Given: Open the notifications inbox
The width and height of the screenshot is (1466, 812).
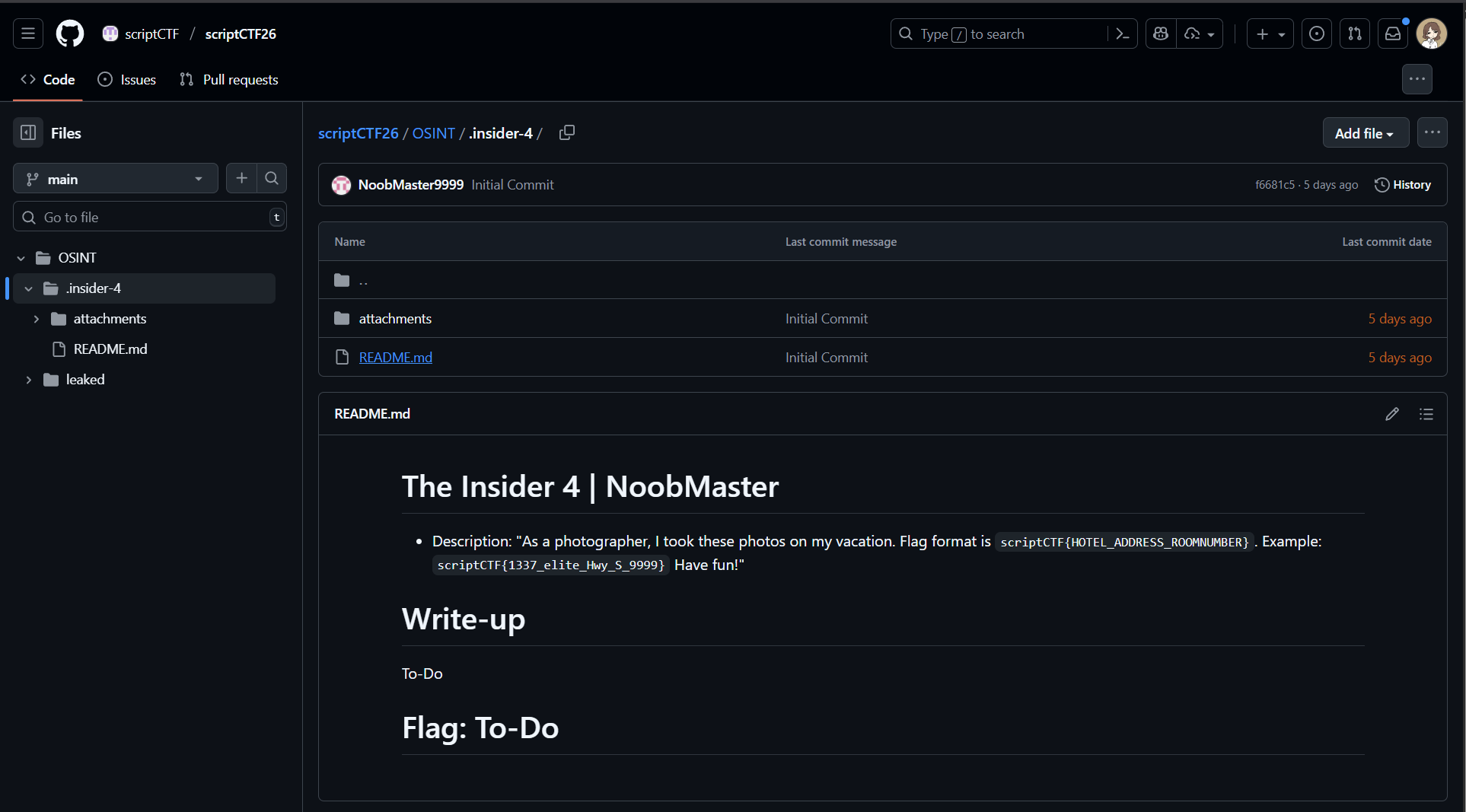Looking at the screenshot, I should 1392,33.
